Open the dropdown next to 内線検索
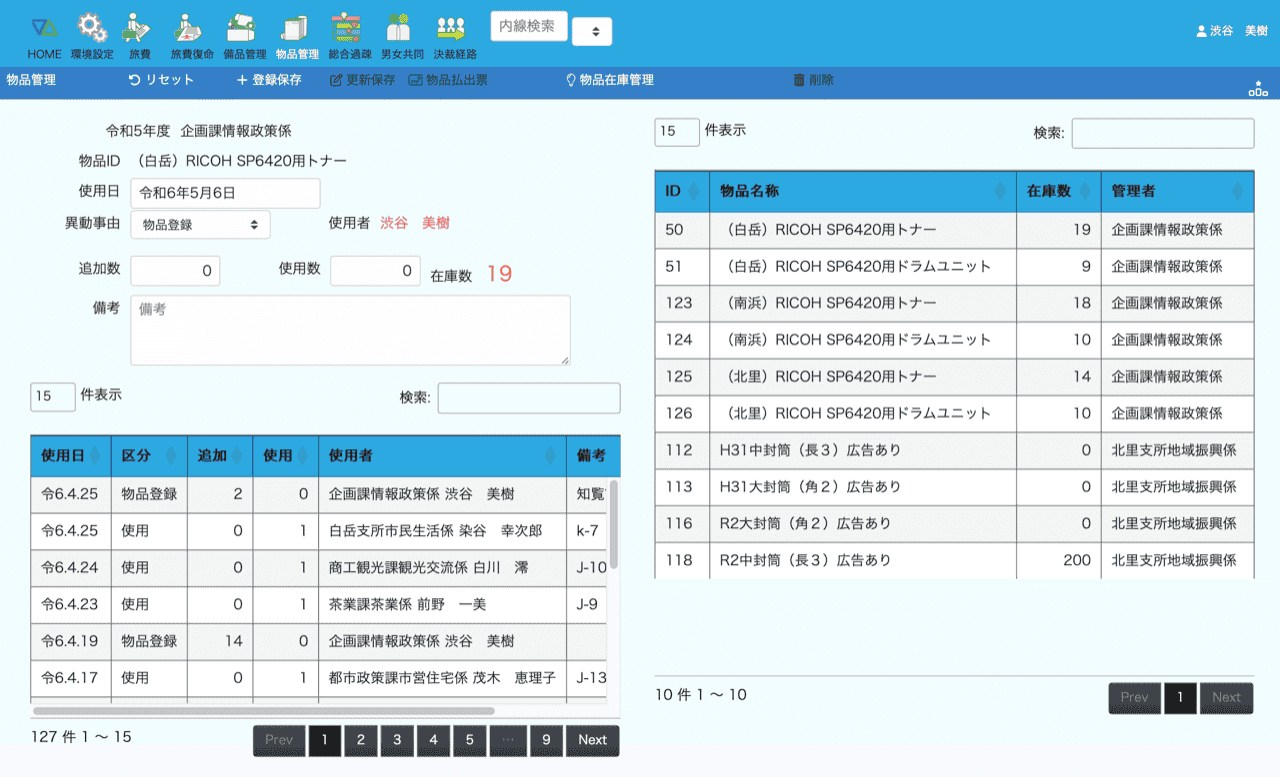1280x777 pixels. (x=592, y=32)
